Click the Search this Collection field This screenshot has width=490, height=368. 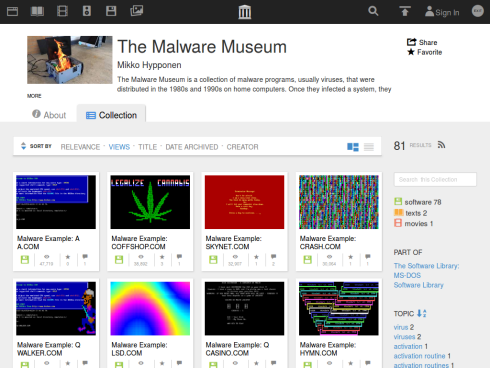coord(435,179)
